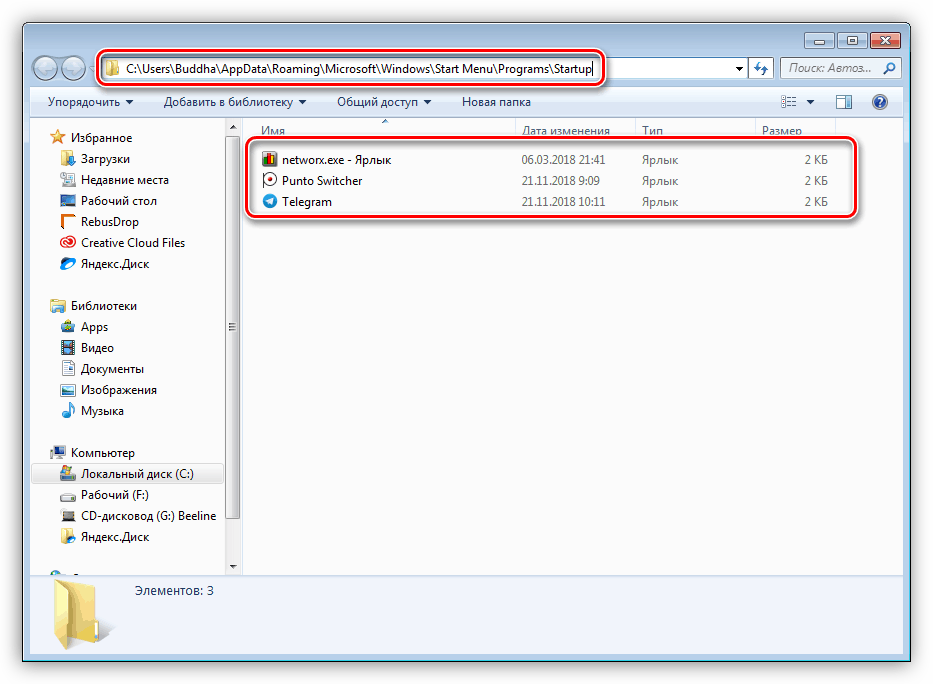Viewport: 933px width, 684px height.
Task: Click the CD-дисковод (G:) drive icon
Action: pos(68,516)
